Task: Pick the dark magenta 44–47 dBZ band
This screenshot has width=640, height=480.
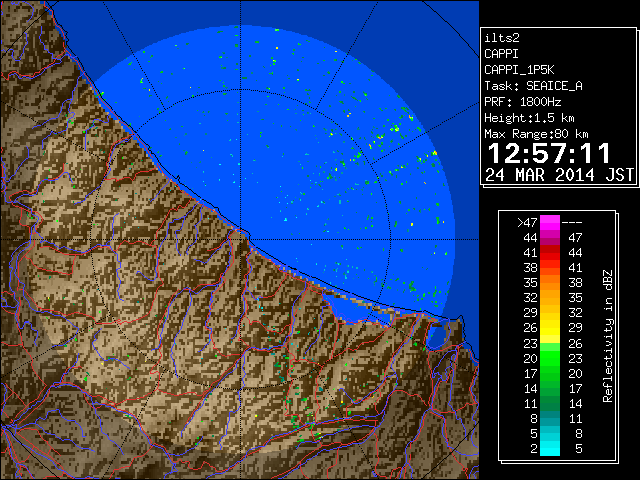Action: 550,238
